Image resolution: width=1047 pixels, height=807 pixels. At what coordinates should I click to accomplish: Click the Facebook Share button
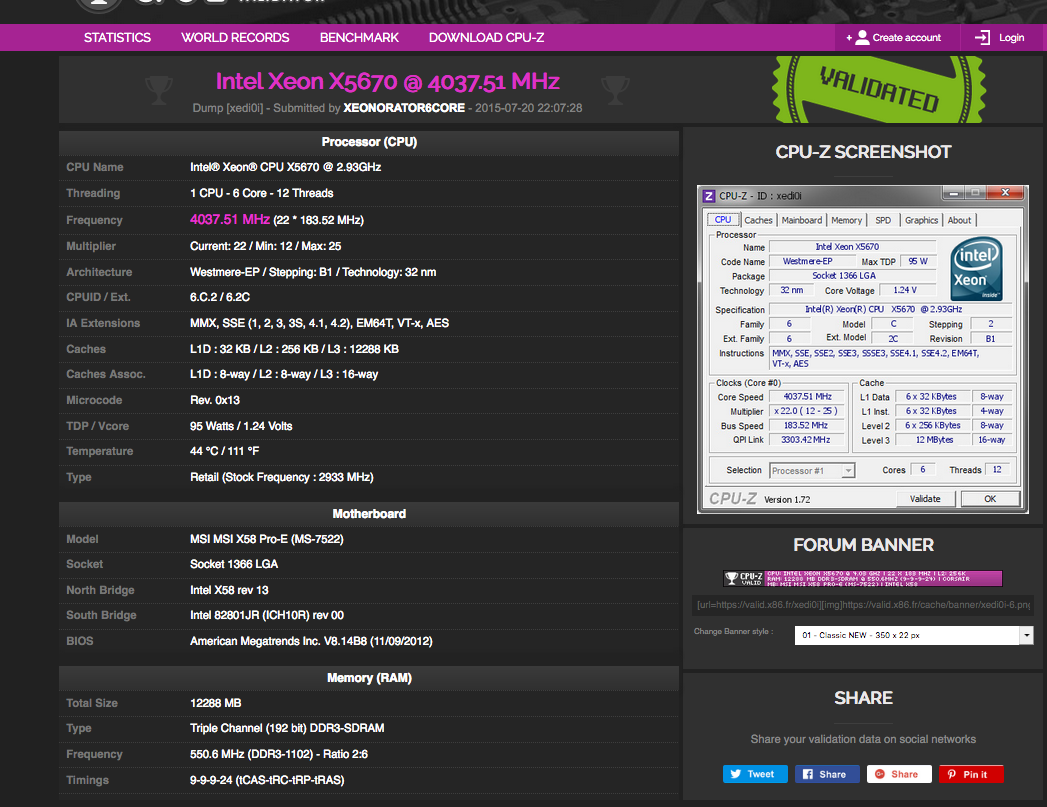pos(827,774)
